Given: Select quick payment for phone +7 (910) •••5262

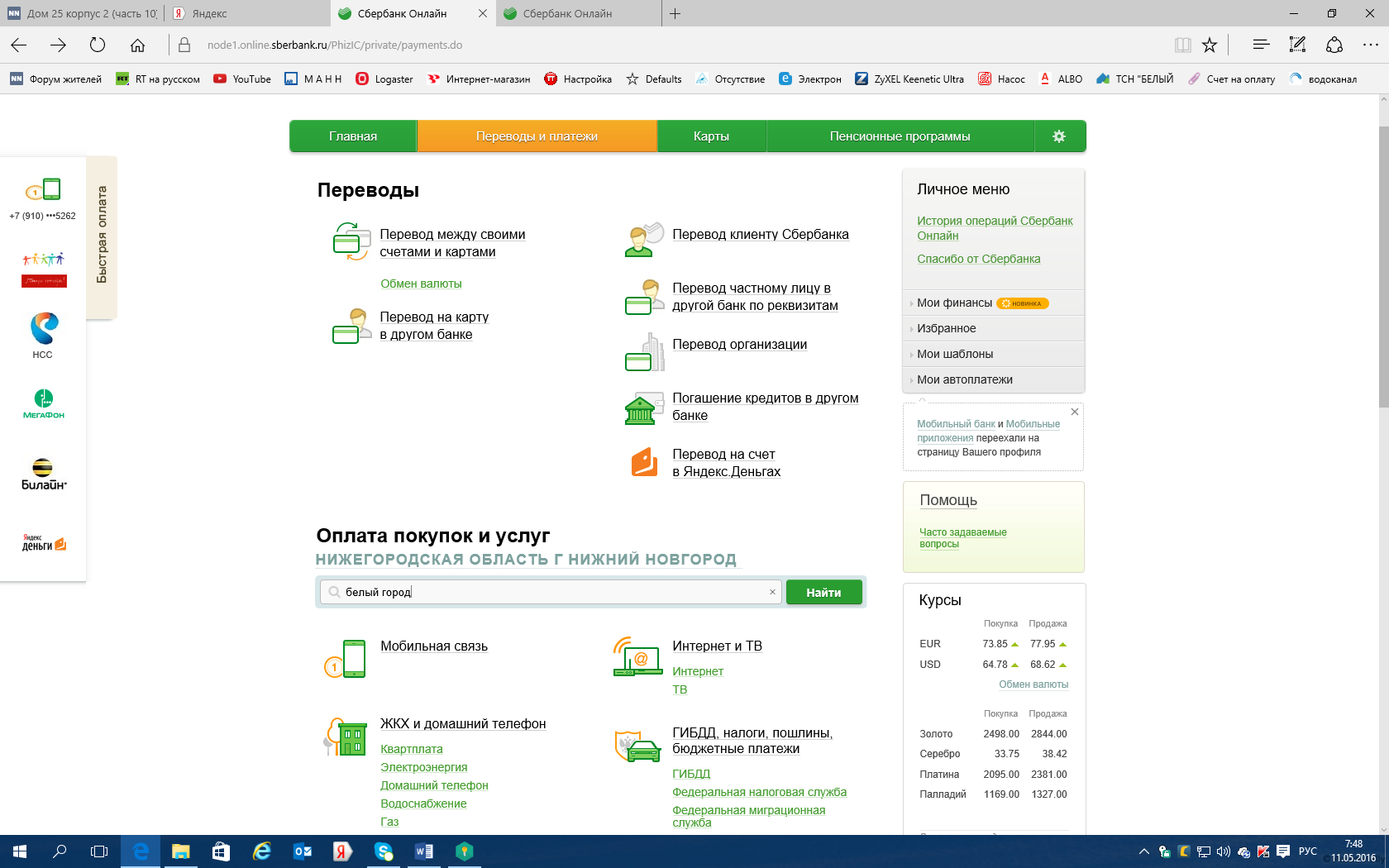Looking at the screenshot, I should point(43,199).
